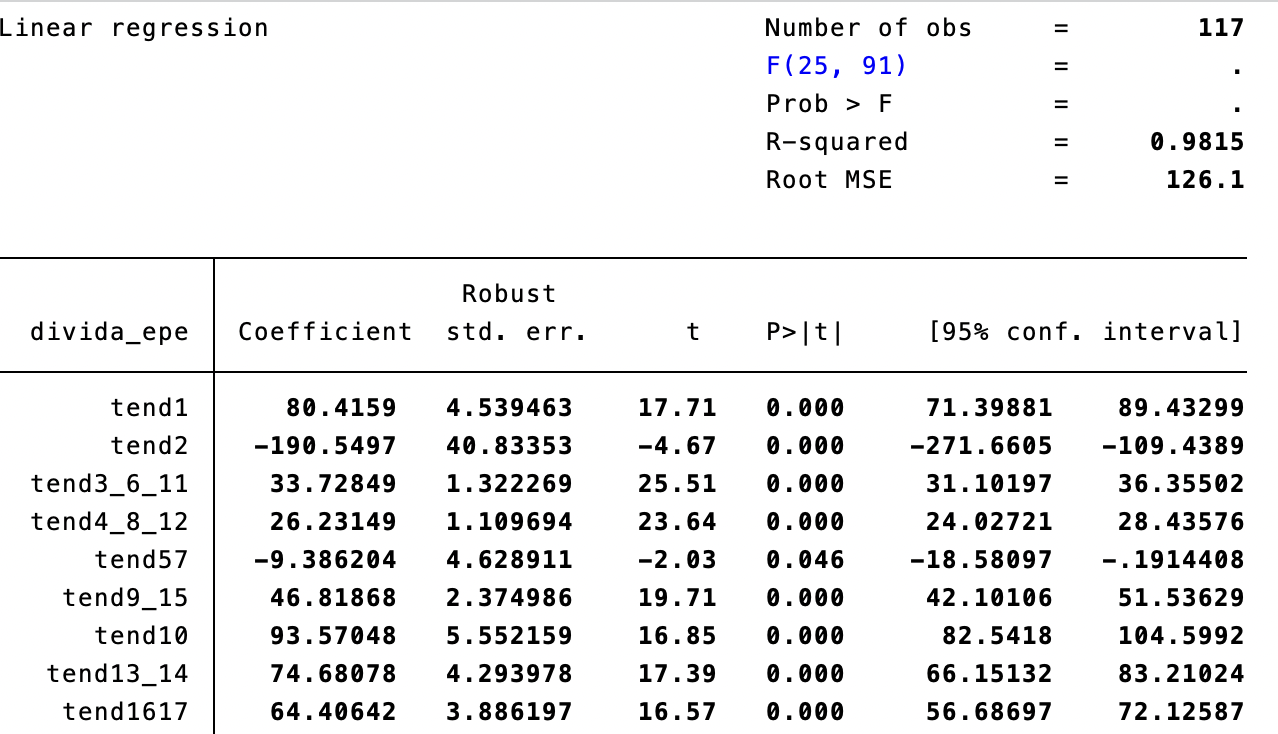
Task: Click the 95% conf. interval header
Action: (x=1084, y=332)
